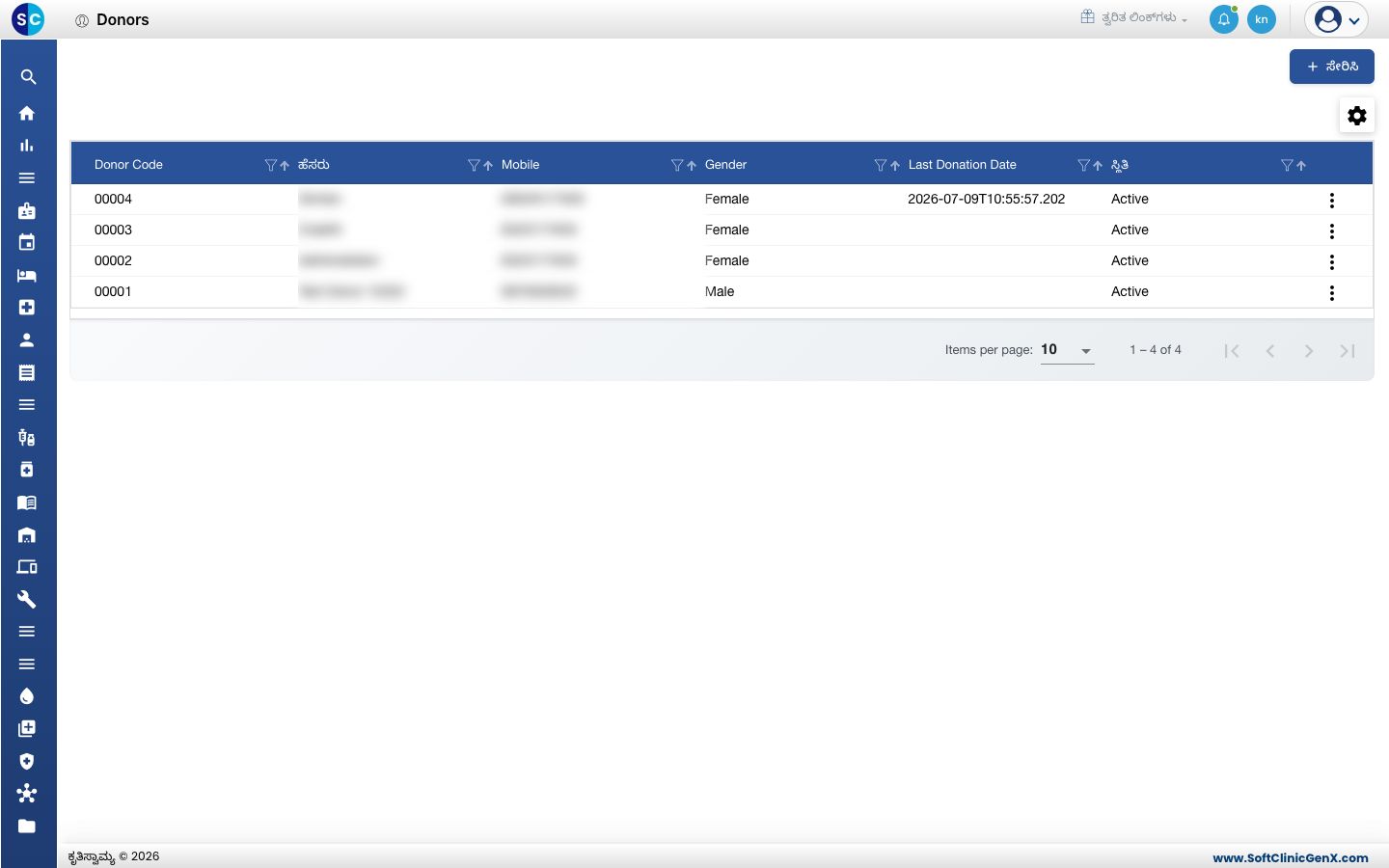
Task: Open the blood drop icon in sidebar
Action: coord(27,696)
